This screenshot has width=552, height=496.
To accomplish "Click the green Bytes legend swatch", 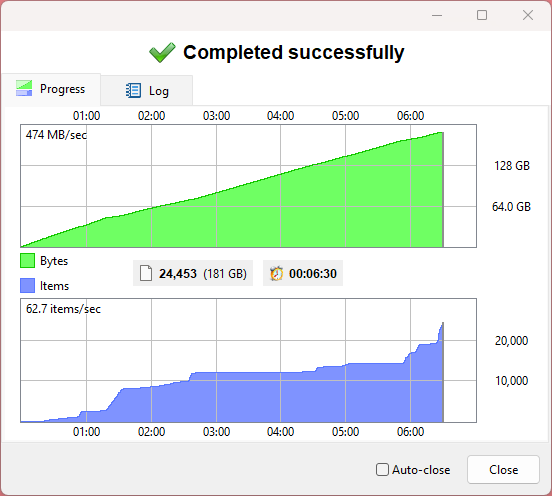I will (x=27, y=261).
